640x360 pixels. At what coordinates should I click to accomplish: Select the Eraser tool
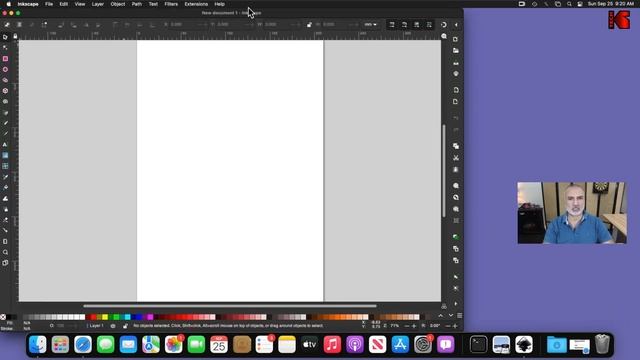(x=5, y=220)
